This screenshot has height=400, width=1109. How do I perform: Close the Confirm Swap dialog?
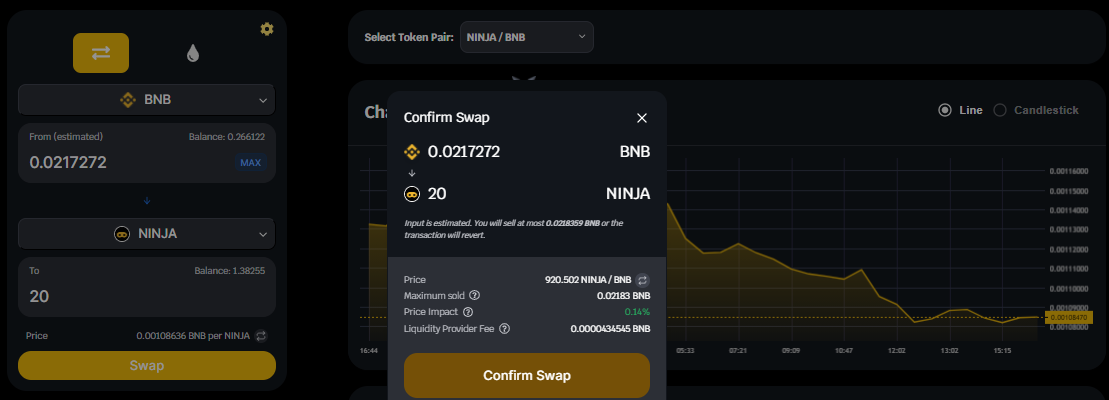pos(642,118)
